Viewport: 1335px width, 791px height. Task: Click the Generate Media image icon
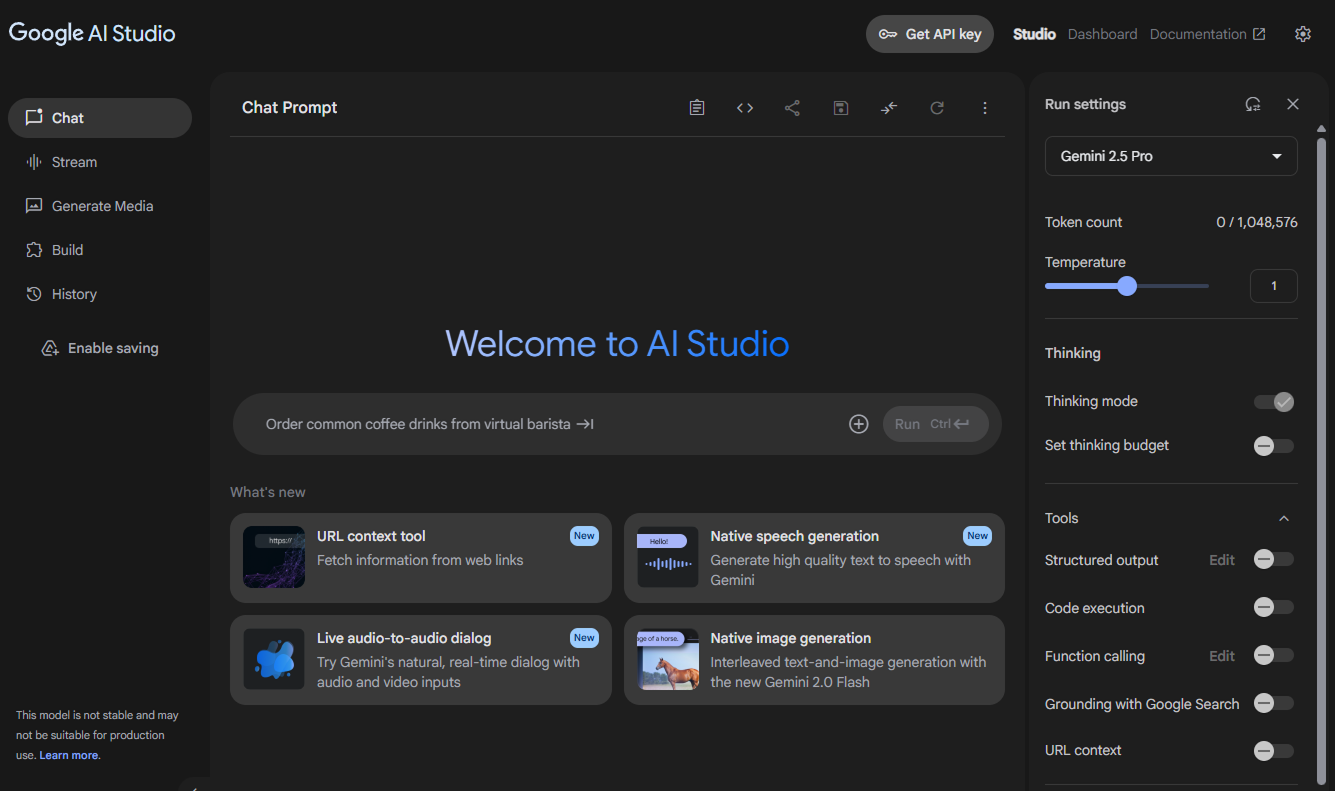pos(34,206)
